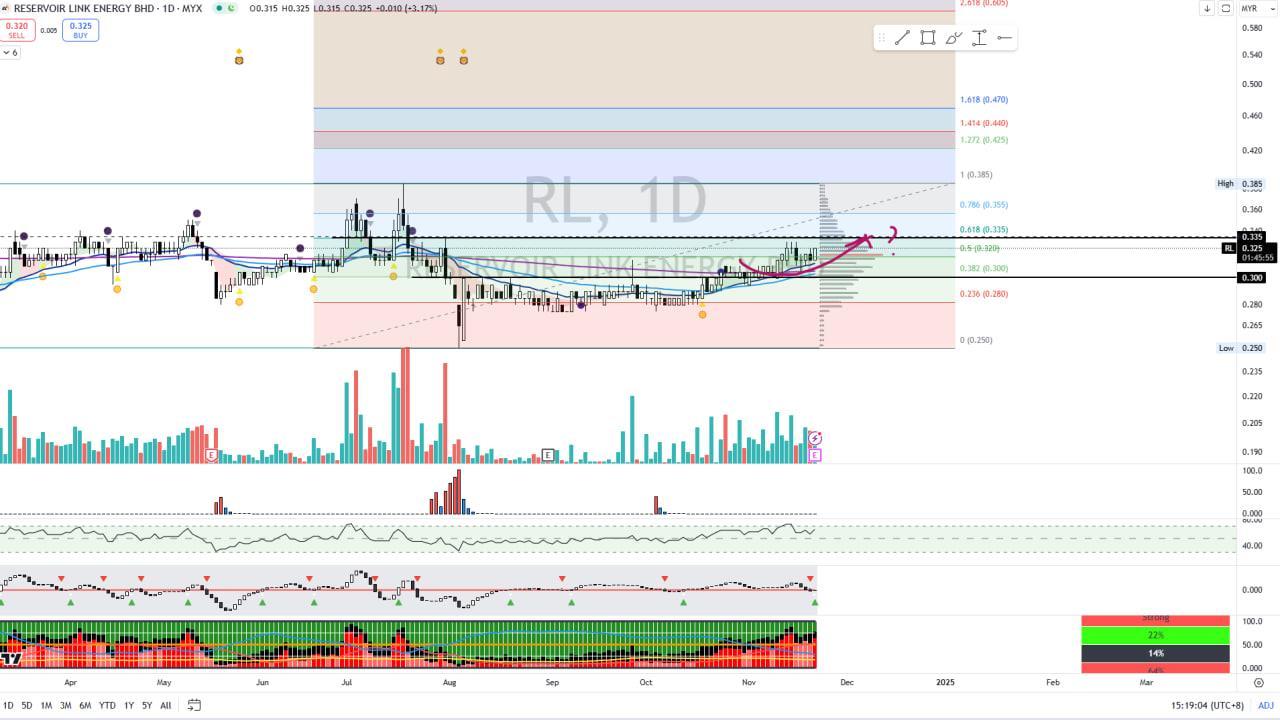Click the down-arrow icon beside MYR
Screen dimensions: 1280x720
[x=1207, y=8]
